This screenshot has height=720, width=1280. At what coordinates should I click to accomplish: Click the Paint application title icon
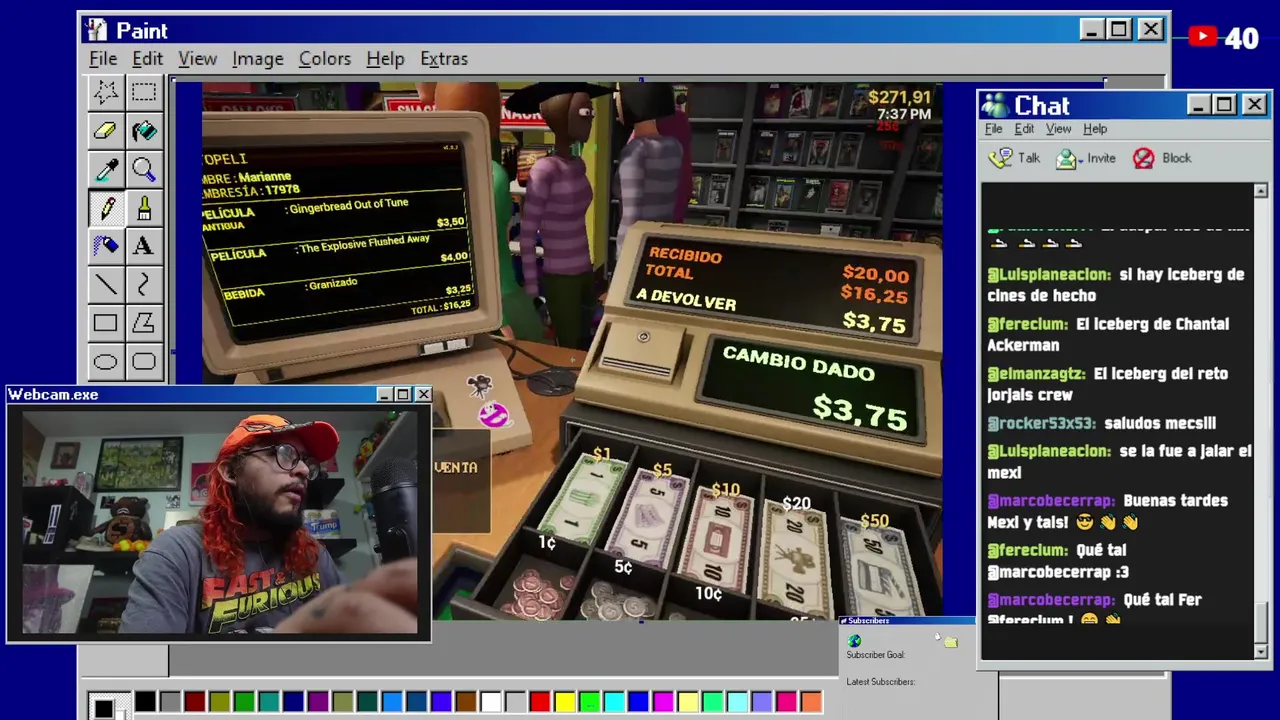[x=95, y=30]
